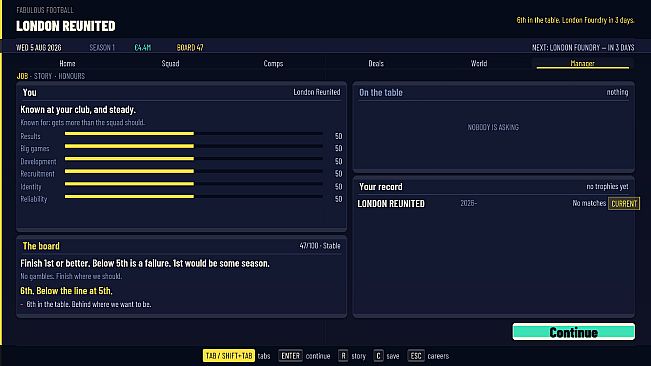Select the JOB sub-tab
This screenshot has width=651, height=366.
point(22,76)
